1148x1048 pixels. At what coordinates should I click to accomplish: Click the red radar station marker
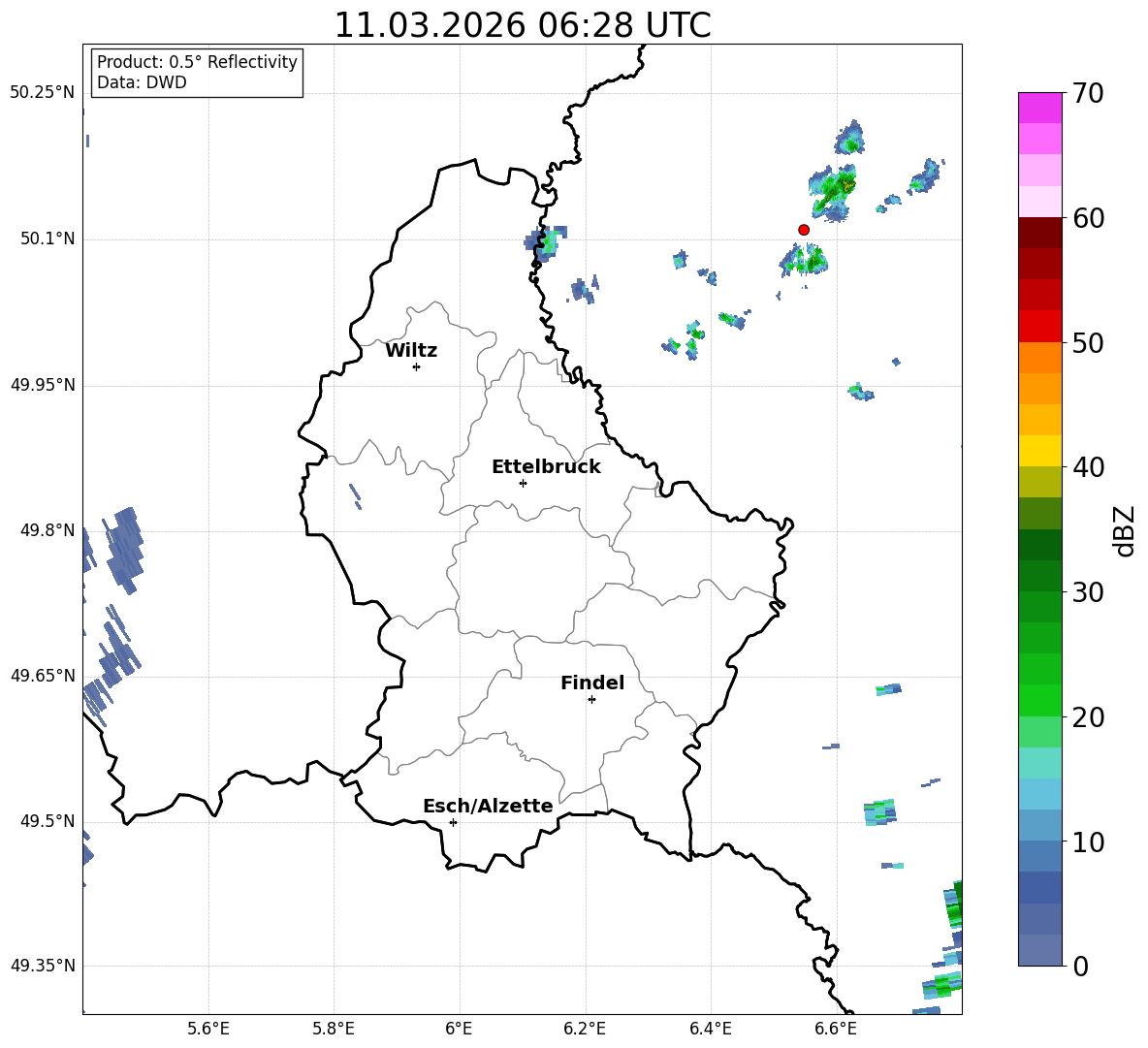click(803, 230)
